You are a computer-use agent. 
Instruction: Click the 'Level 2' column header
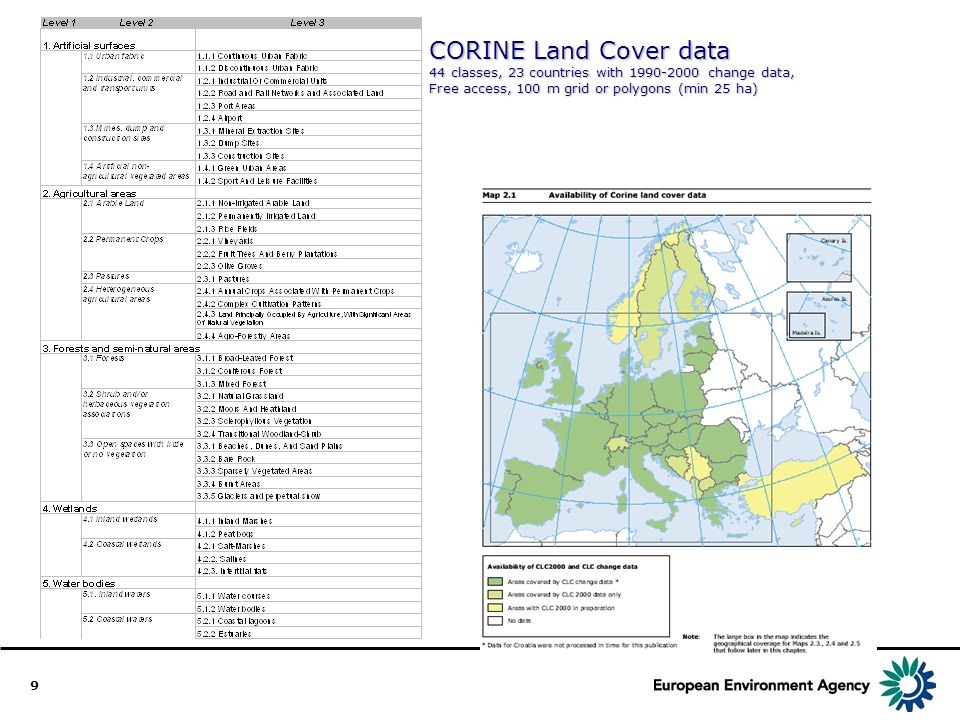point(136,23)
